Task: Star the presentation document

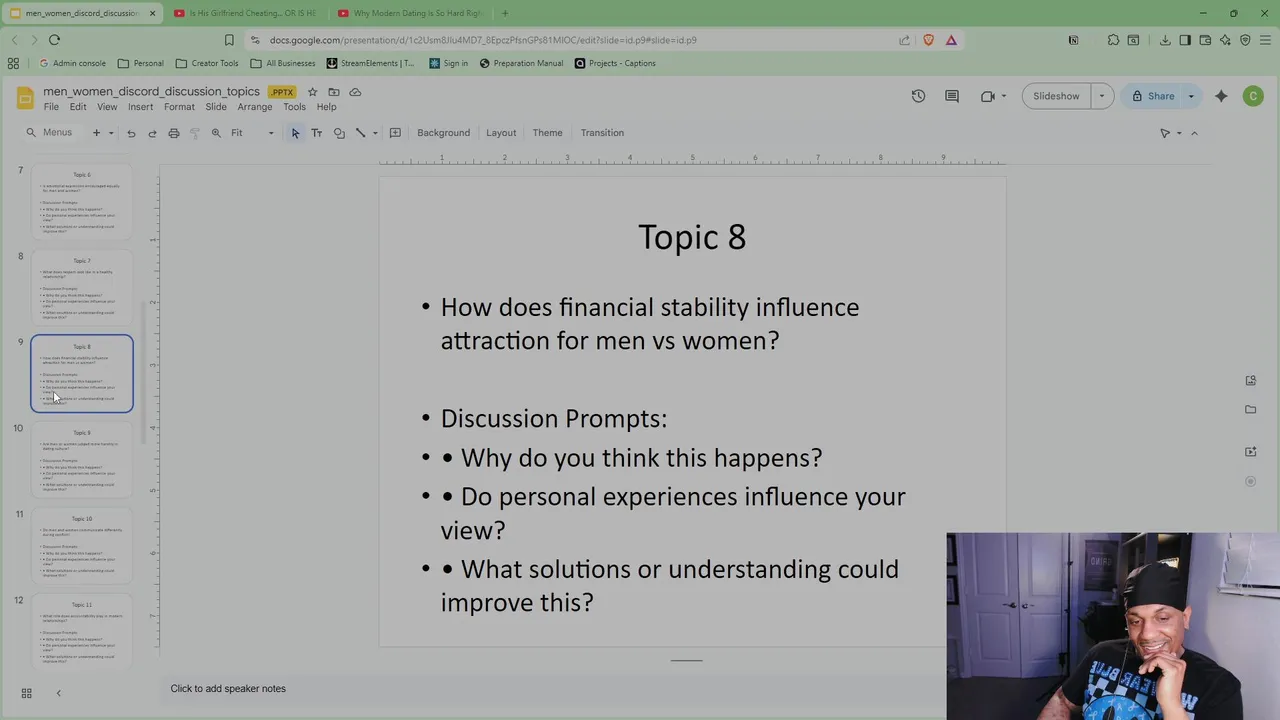Action: [312, 92]
